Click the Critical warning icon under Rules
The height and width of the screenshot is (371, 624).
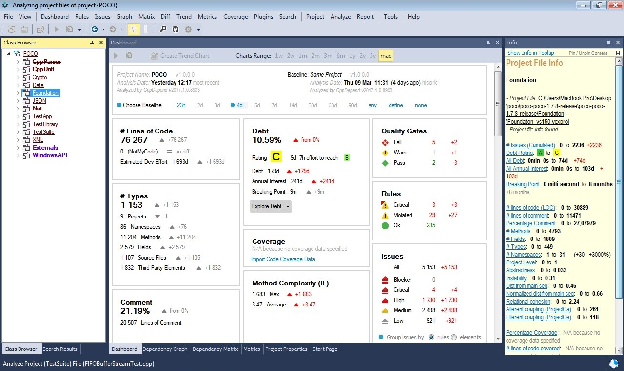(x=385, y=205)
